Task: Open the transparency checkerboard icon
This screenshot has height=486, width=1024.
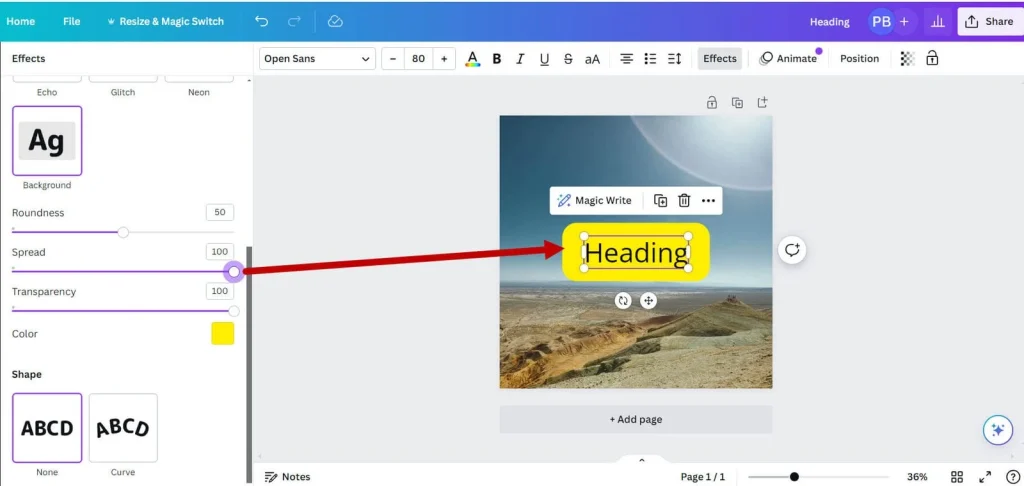Action: (x=907, y=59)
